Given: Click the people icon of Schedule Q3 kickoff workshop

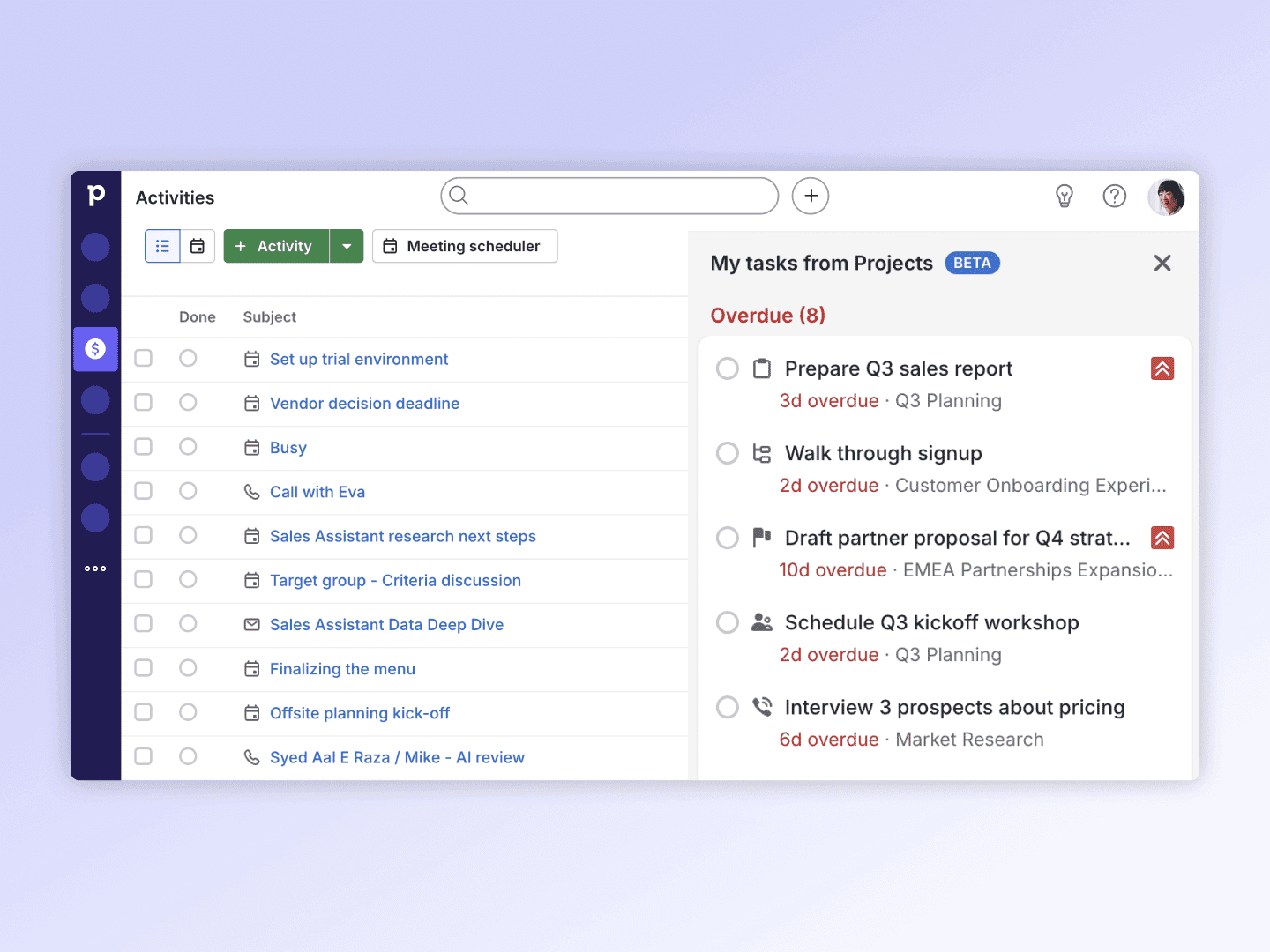Looking at the screenshot, I should (x=762, y=622).
